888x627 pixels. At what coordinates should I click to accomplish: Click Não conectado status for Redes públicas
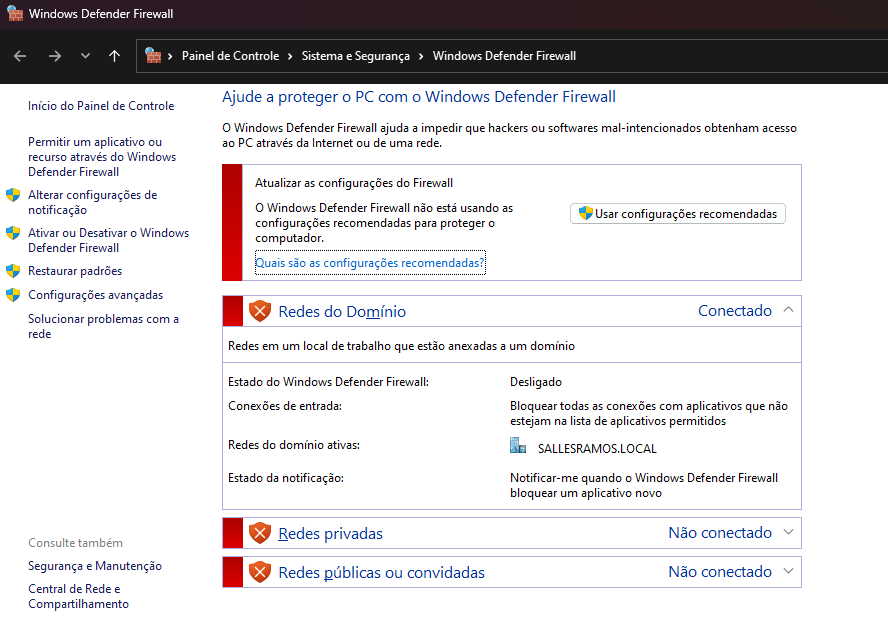(720, 571)
